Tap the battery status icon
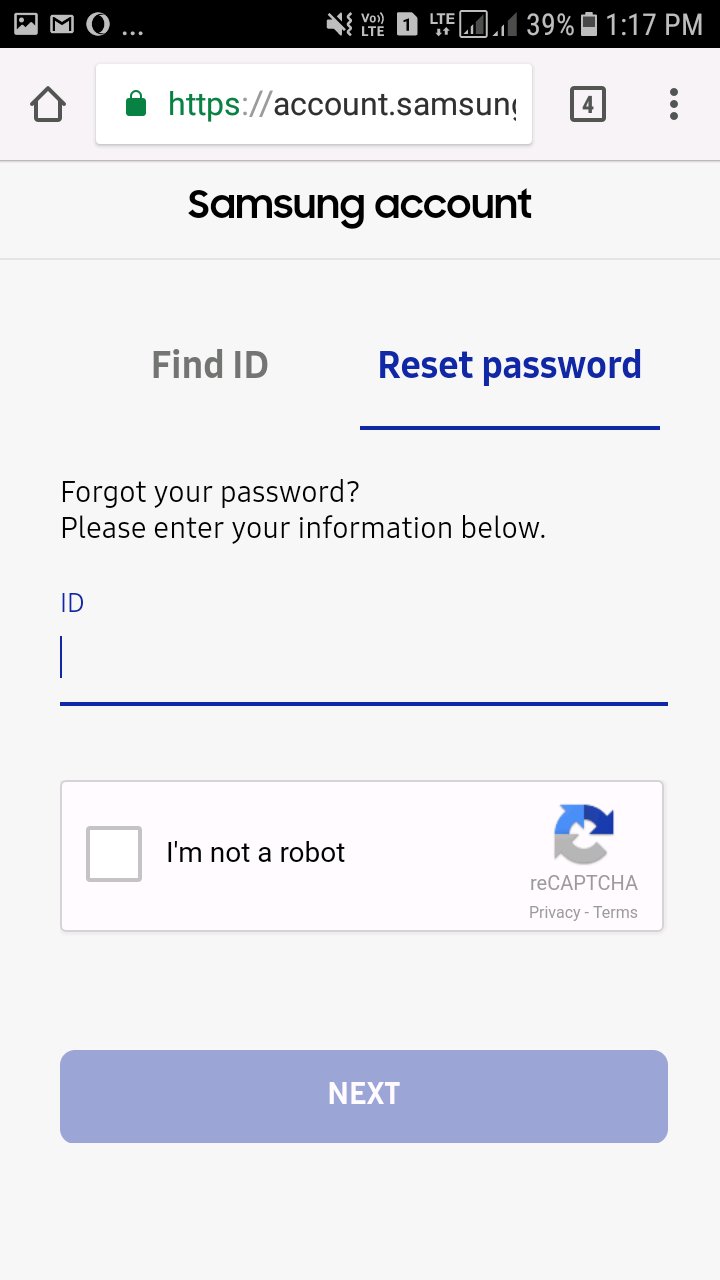 tap(589, 24)
